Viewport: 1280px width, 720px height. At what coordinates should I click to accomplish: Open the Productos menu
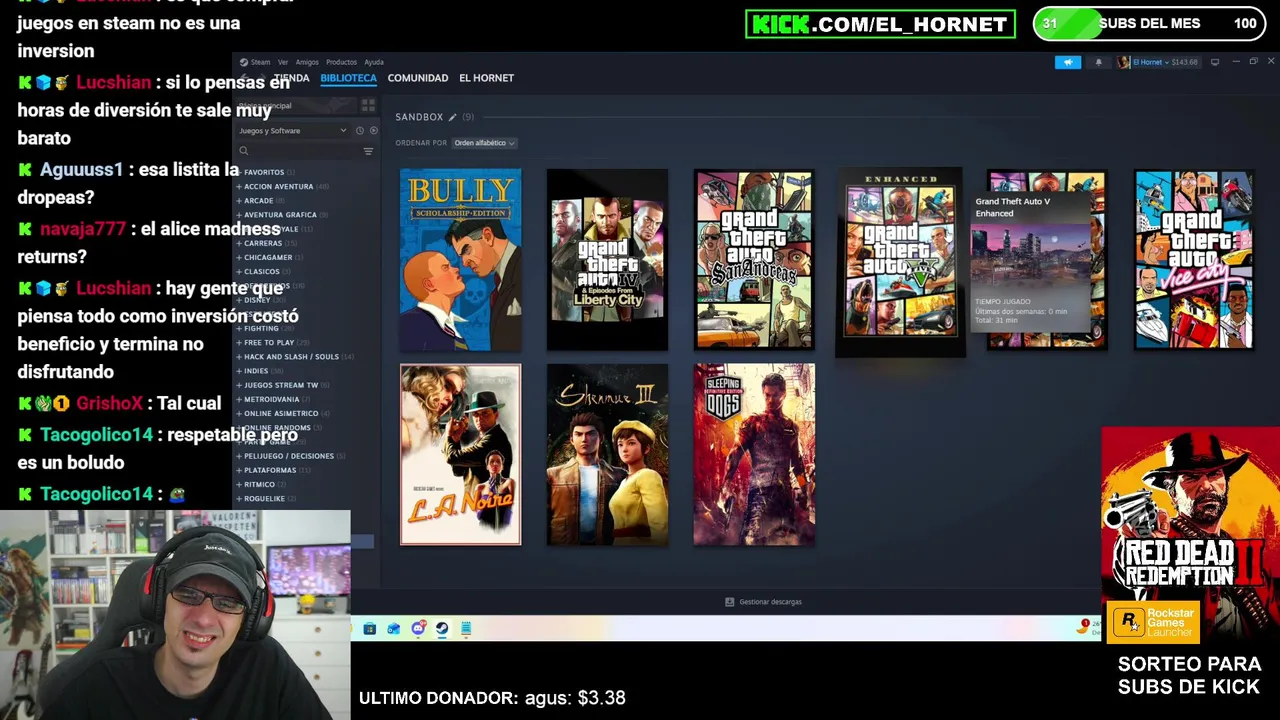[341, 62]
